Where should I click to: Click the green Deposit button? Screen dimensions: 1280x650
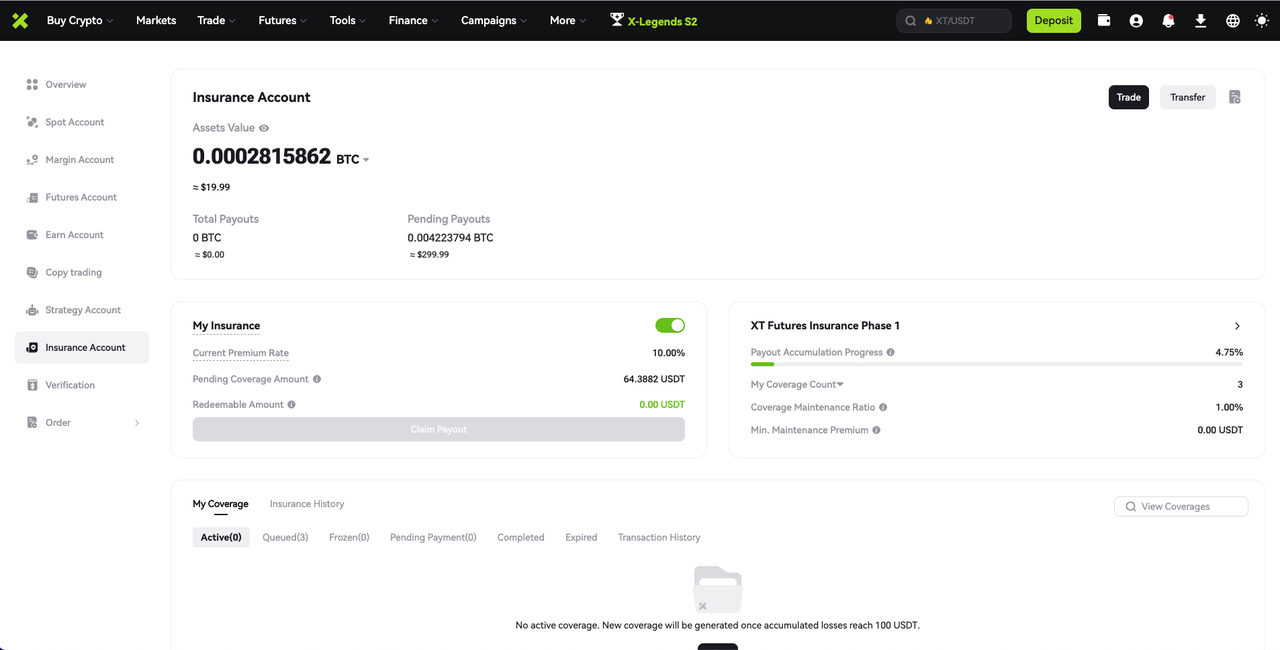pos(1054,20)
